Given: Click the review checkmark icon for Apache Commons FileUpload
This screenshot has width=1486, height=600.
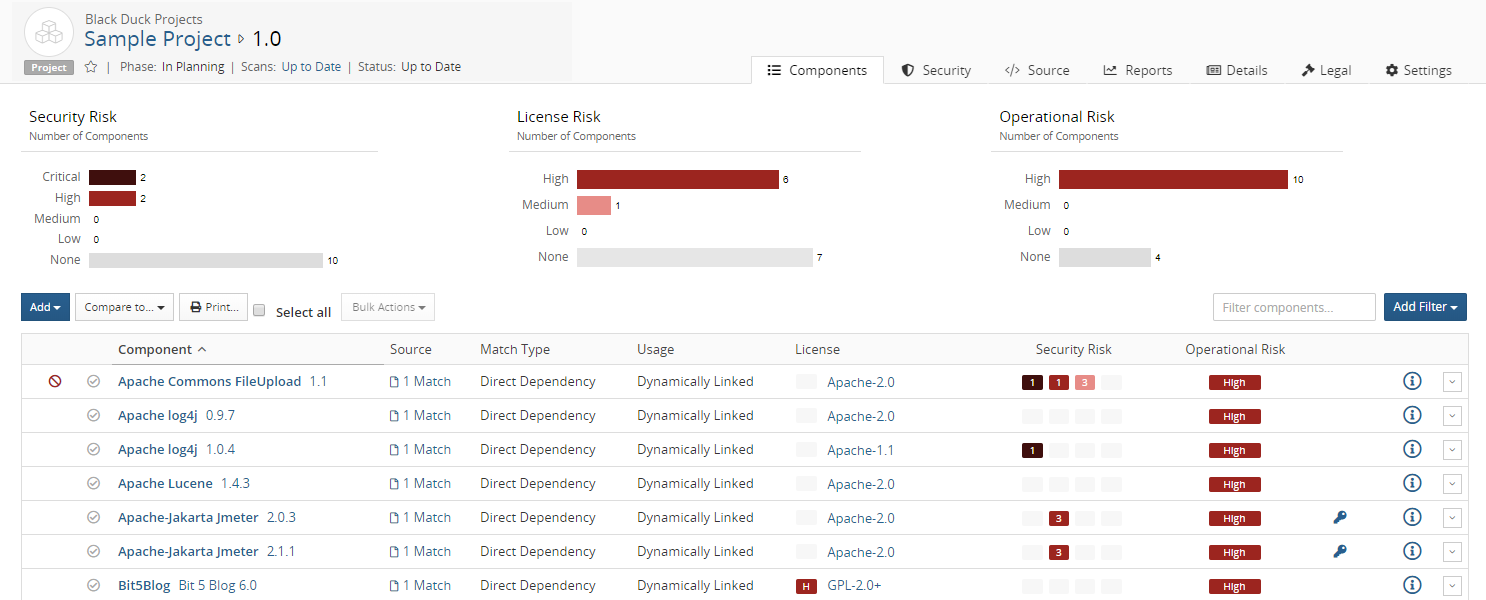Looking at the screenshot, I should [x=94, y=381].
